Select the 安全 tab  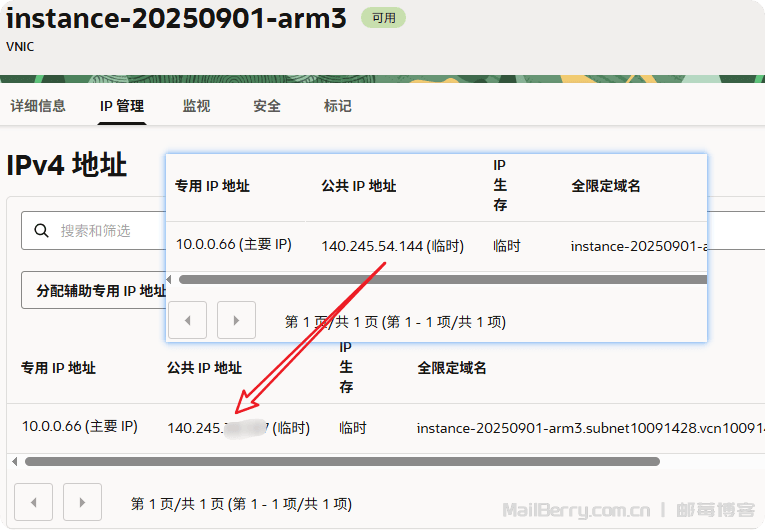point(267,106)
